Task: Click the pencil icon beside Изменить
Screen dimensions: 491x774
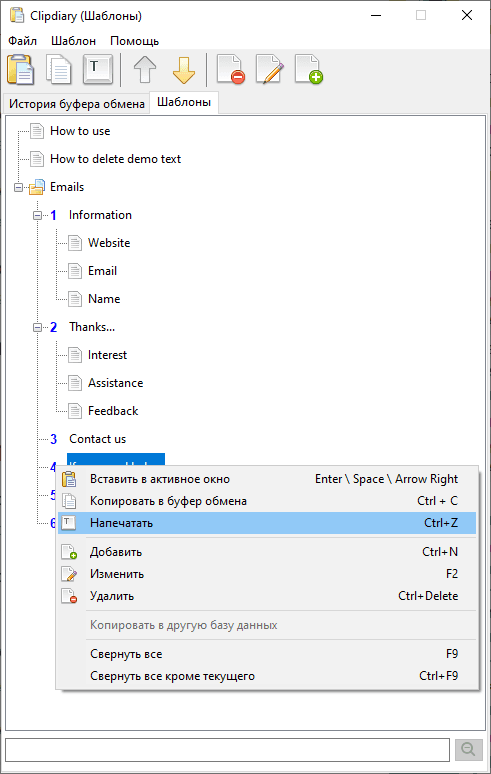Action: tap(69, 574)
